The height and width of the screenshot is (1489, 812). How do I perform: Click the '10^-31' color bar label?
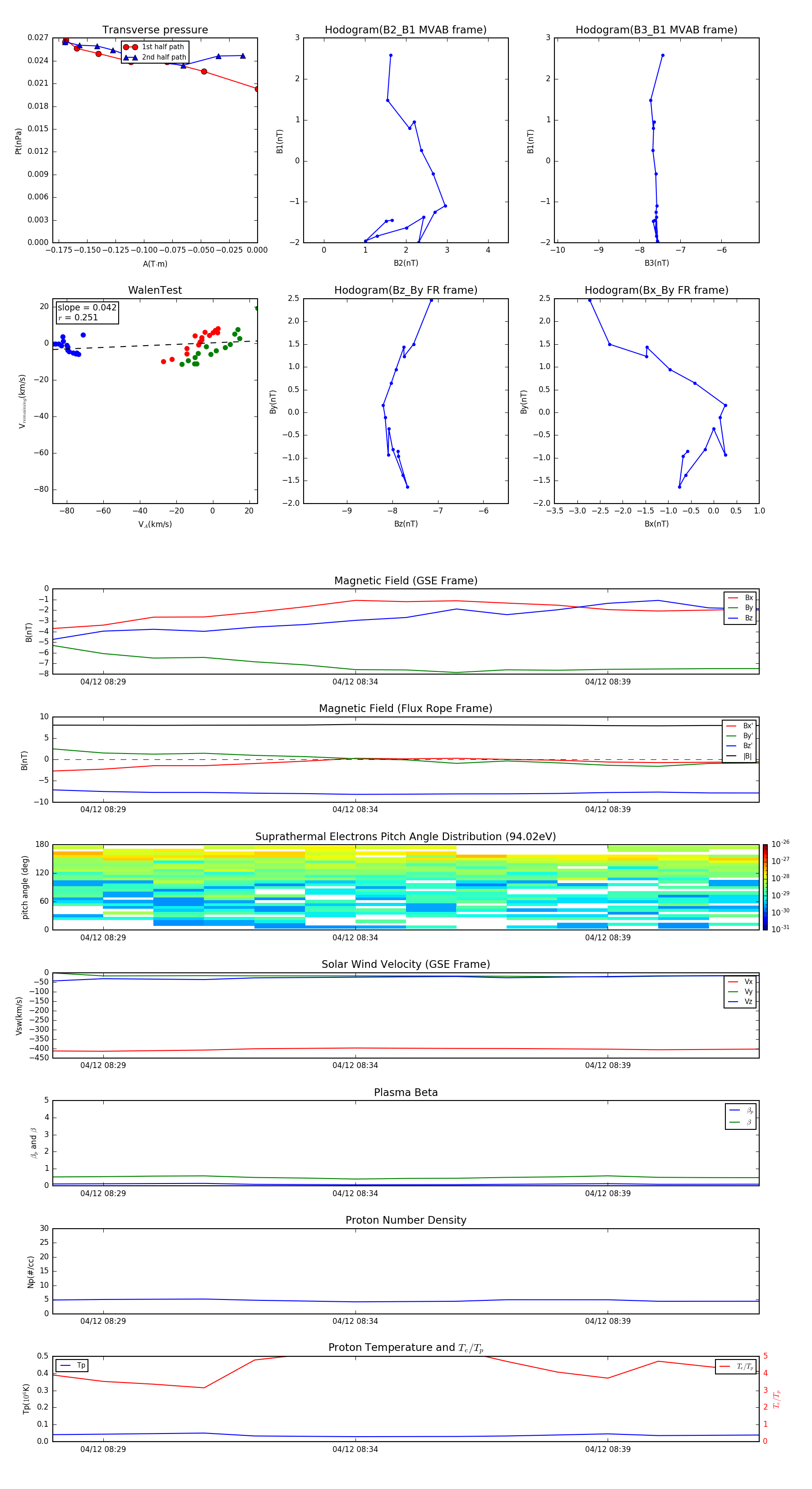[x=780, y=929]
